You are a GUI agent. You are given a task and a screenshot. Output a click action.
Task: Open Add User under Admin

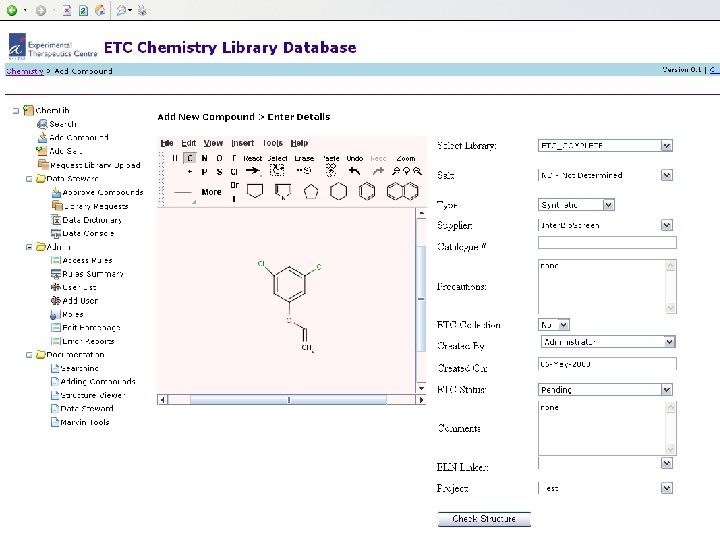80,301
